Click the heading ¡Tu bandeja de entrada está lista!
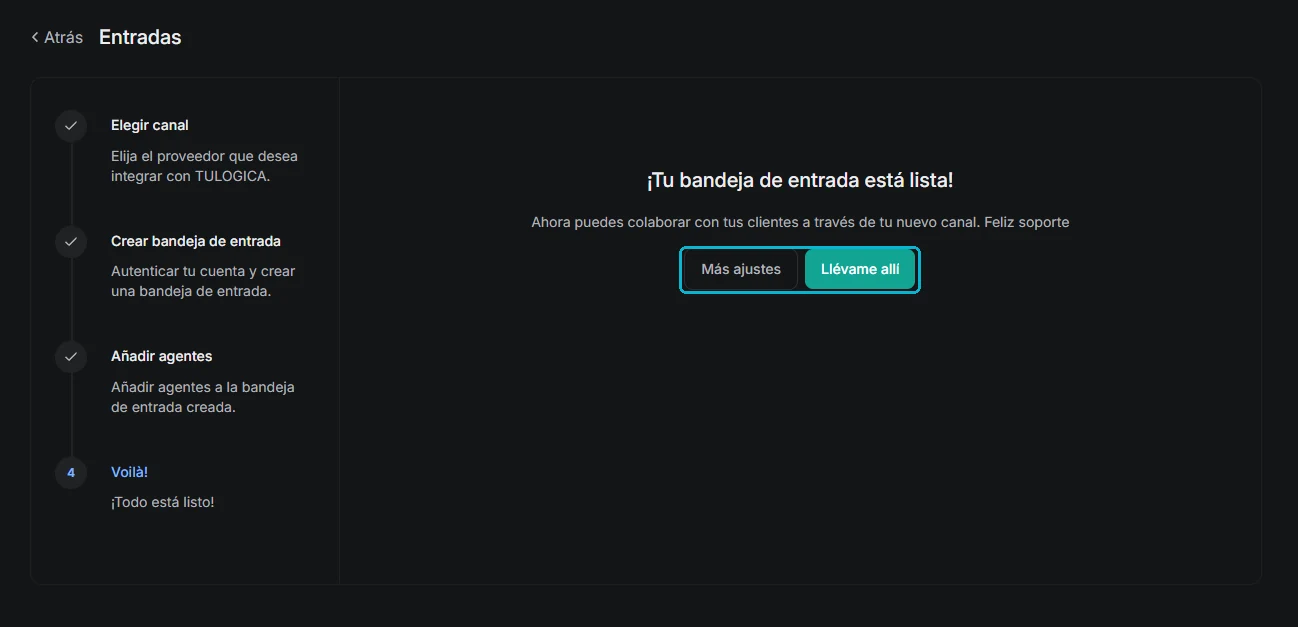Screen dimensions: 1298x627 pos(800,180)
